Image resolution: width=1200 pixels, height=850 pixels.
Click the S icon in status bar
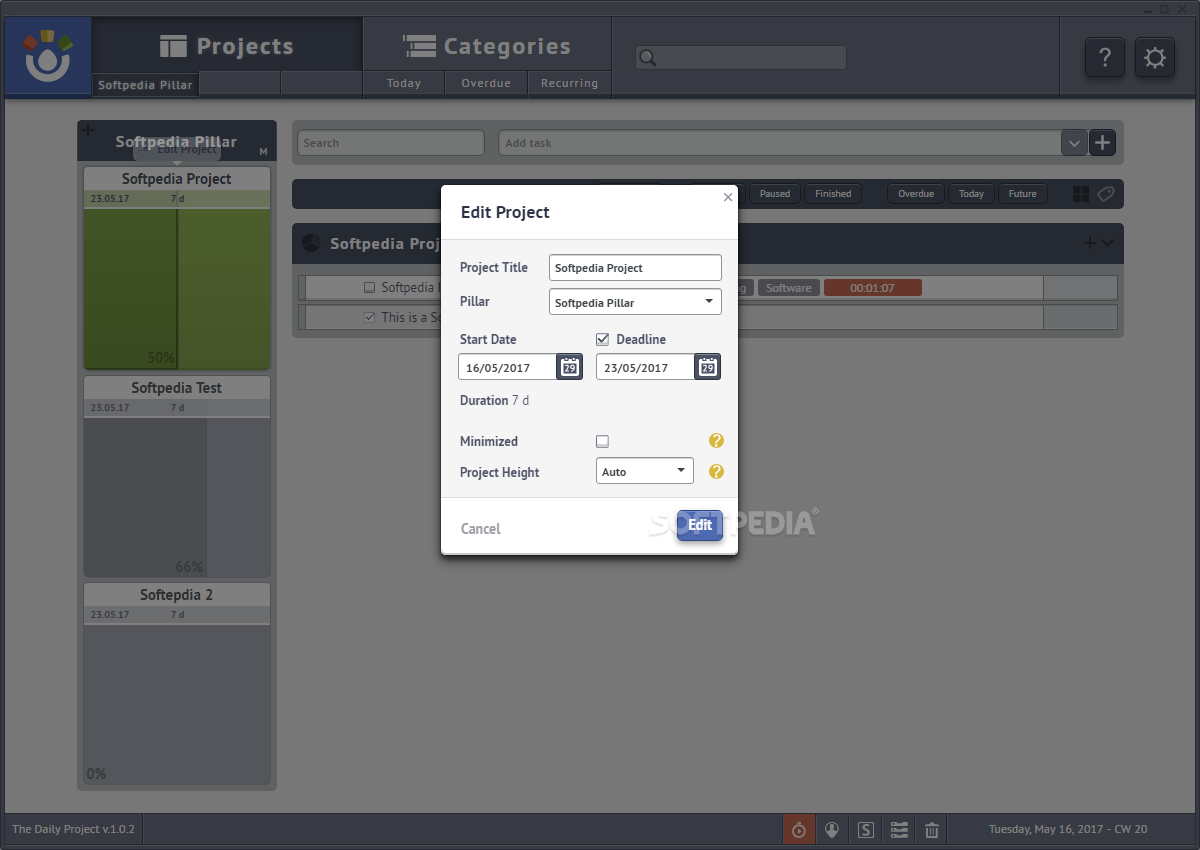pyautogui.click(x=866, y=829)
